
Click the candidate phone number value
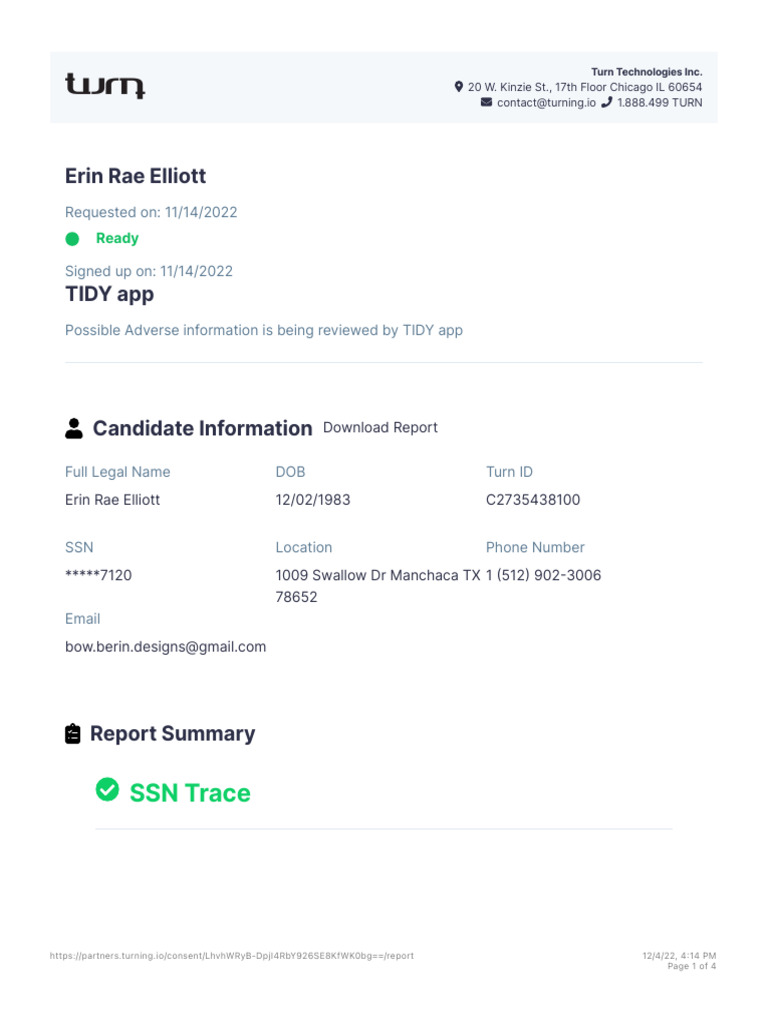[x=543, y=576]
